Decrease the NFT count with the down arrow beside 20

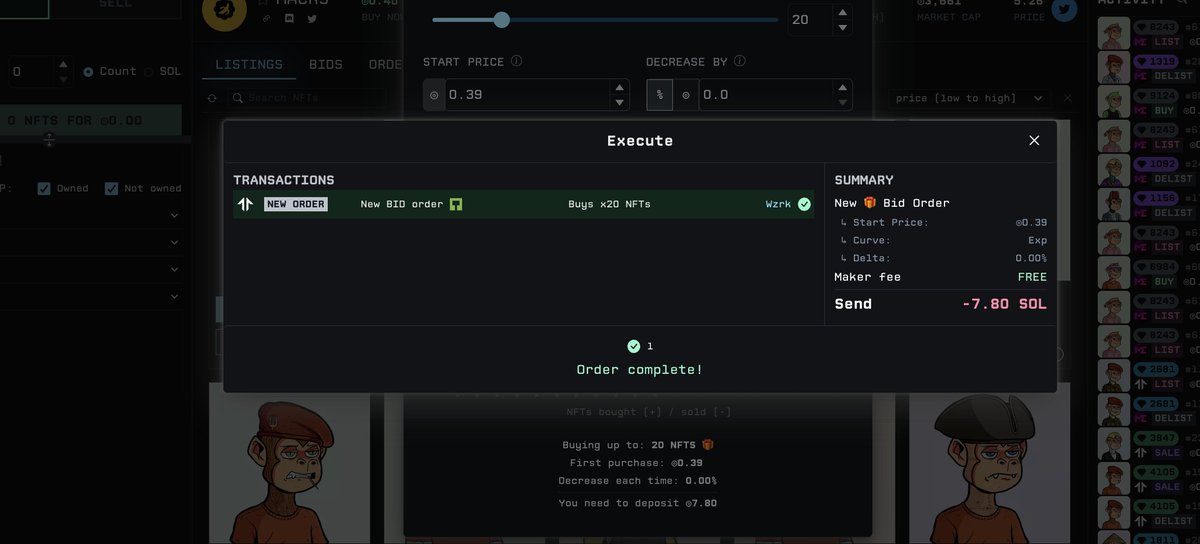[x=842, y=27]
